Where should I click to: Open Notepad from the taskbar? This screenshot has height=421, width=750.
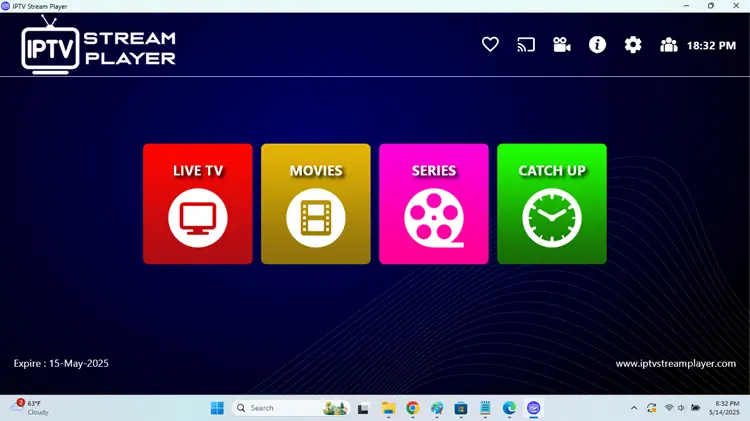[485, 408]
